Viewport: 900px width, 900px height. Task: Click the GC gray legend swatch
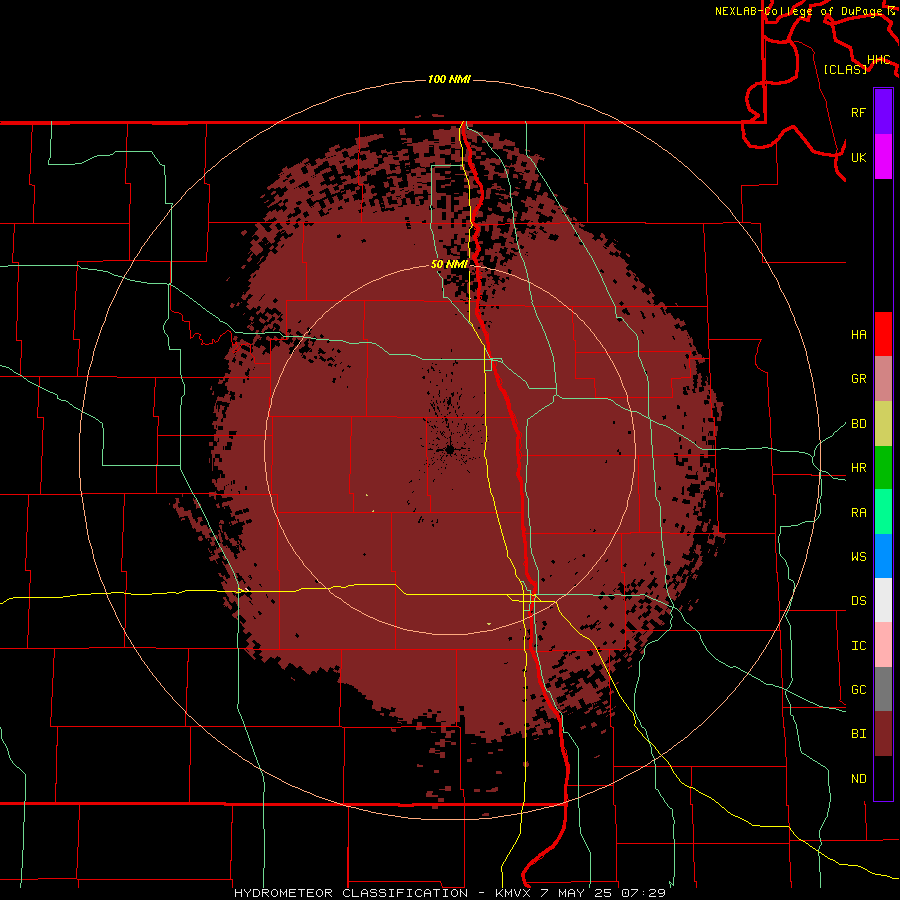pyautogui.click(x=883, y=689)
